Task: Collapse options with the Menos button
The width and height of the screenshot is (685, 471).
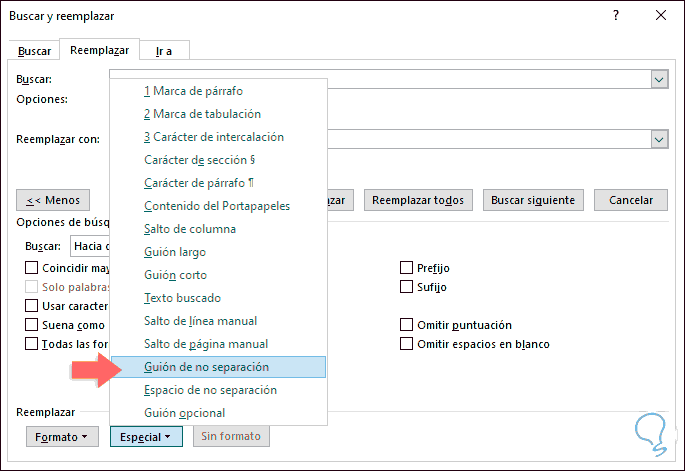Action: (x=54, y=200)
